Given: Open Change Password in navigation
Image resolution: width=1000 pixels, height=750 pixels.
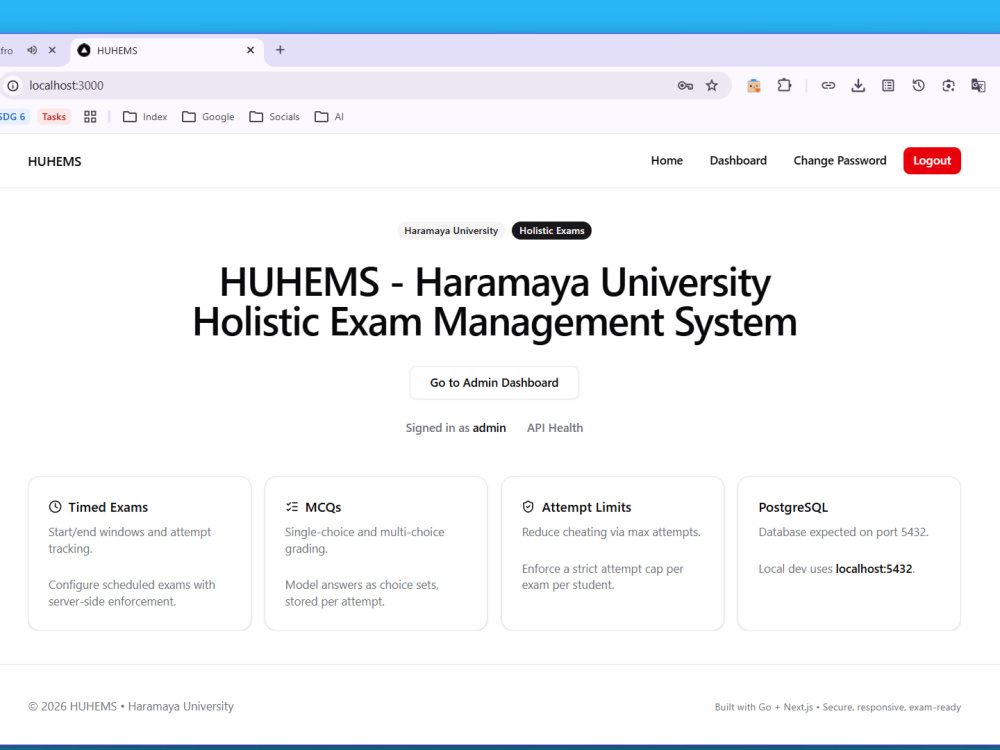Looking at the screenshot, I should click(840, 161).
